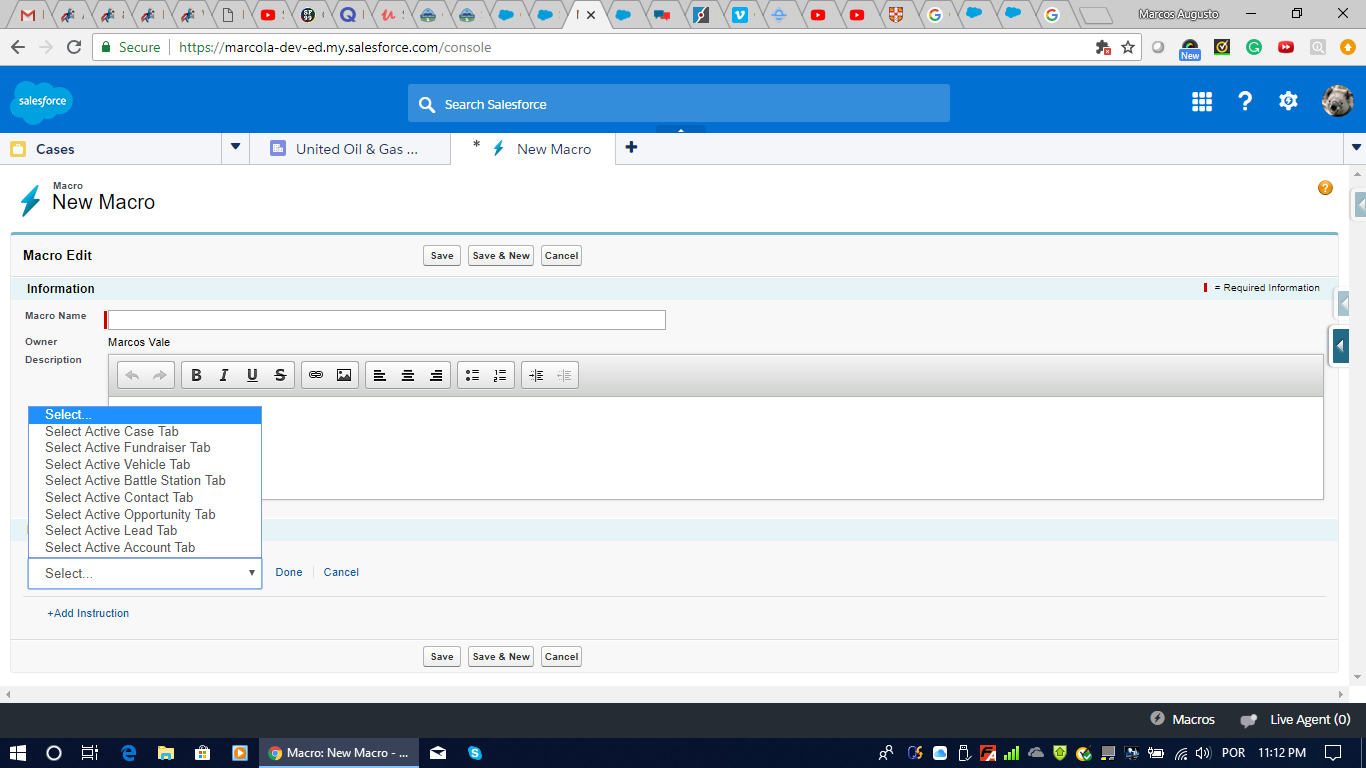Toggle numbered list formatting
The height and width of the screenshot is (768, 1366).
pyautogui.click(x=500, y=375)
